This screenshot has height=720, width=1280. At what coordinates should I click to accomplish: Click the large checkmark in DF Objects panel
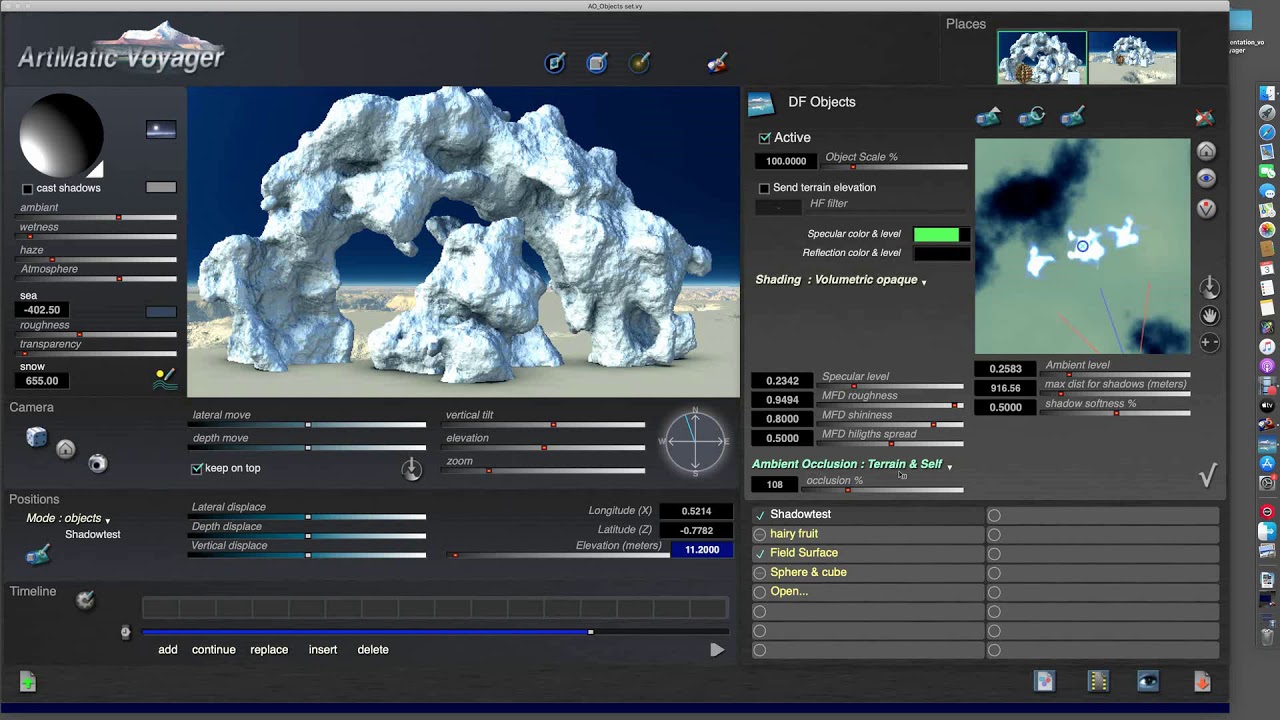1208,476
